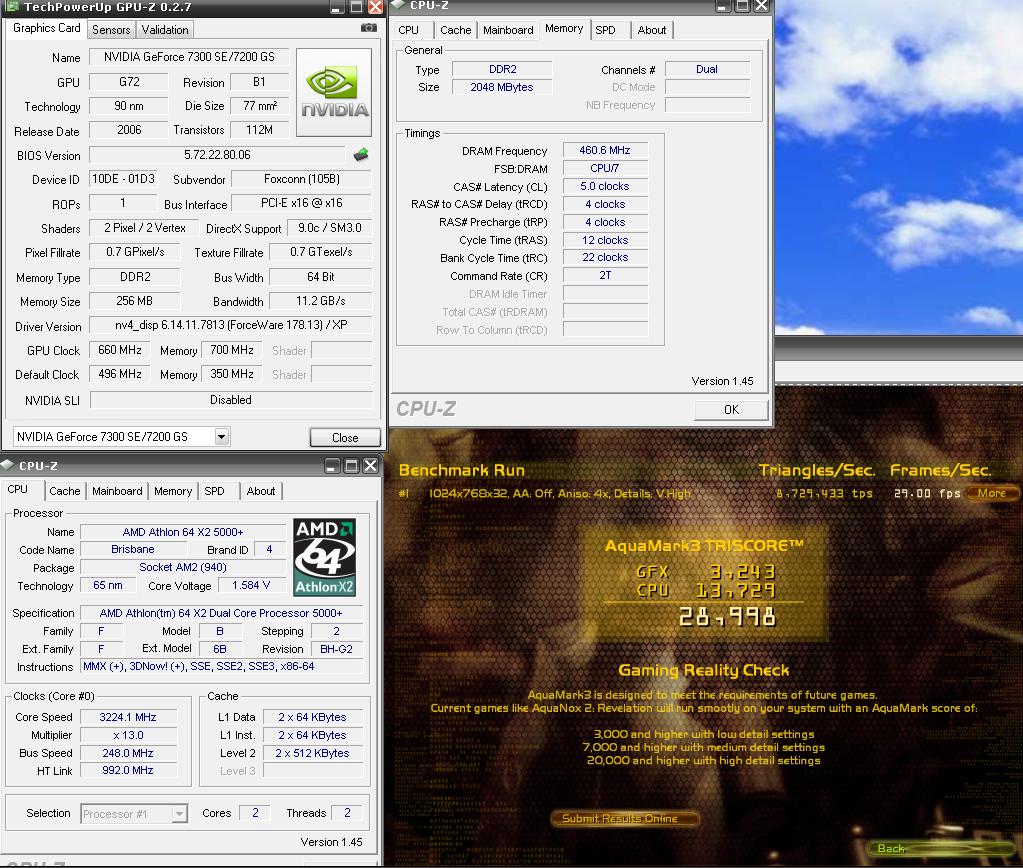This screenshot has height=868, width=1023.
Task: Open Mainboard tab in Memory CPU-Z window
Action: tap(508, 30)
